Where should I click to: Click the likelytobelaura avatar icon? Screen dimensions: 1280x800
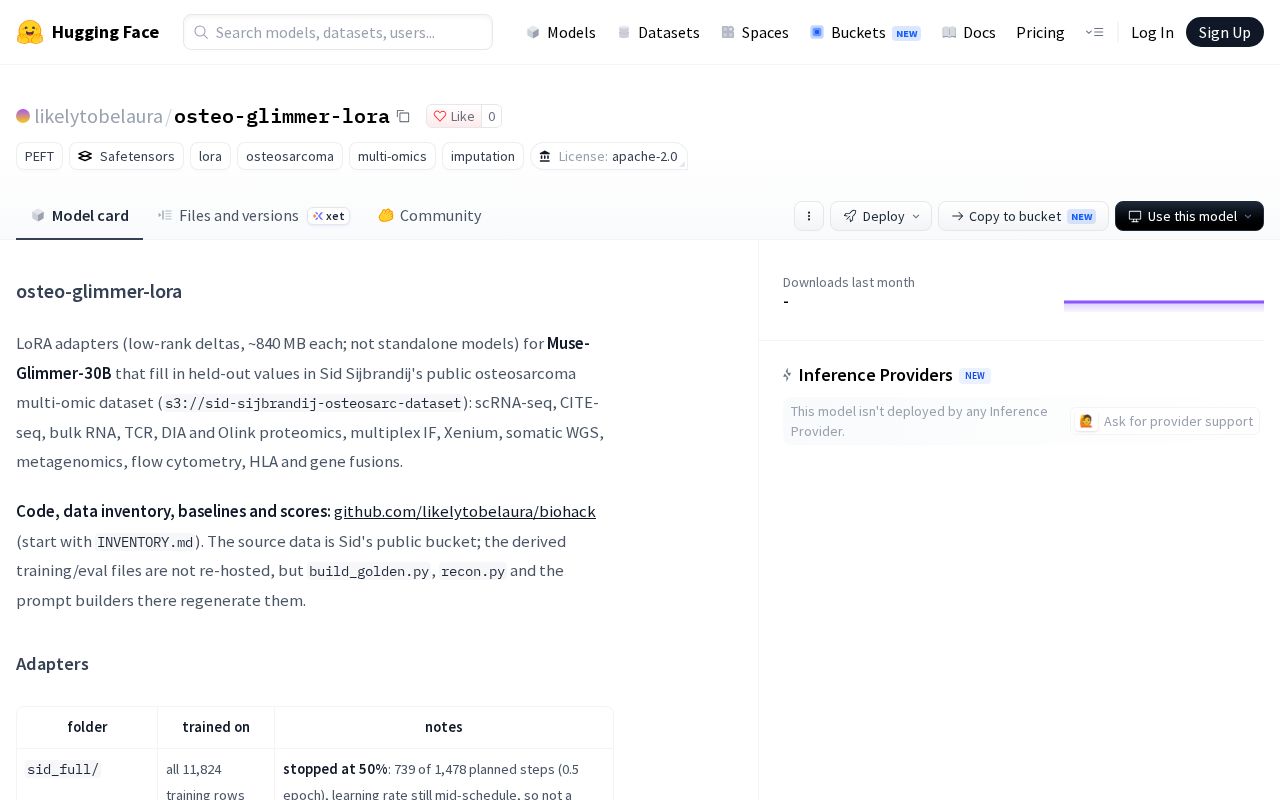point(23,116)
